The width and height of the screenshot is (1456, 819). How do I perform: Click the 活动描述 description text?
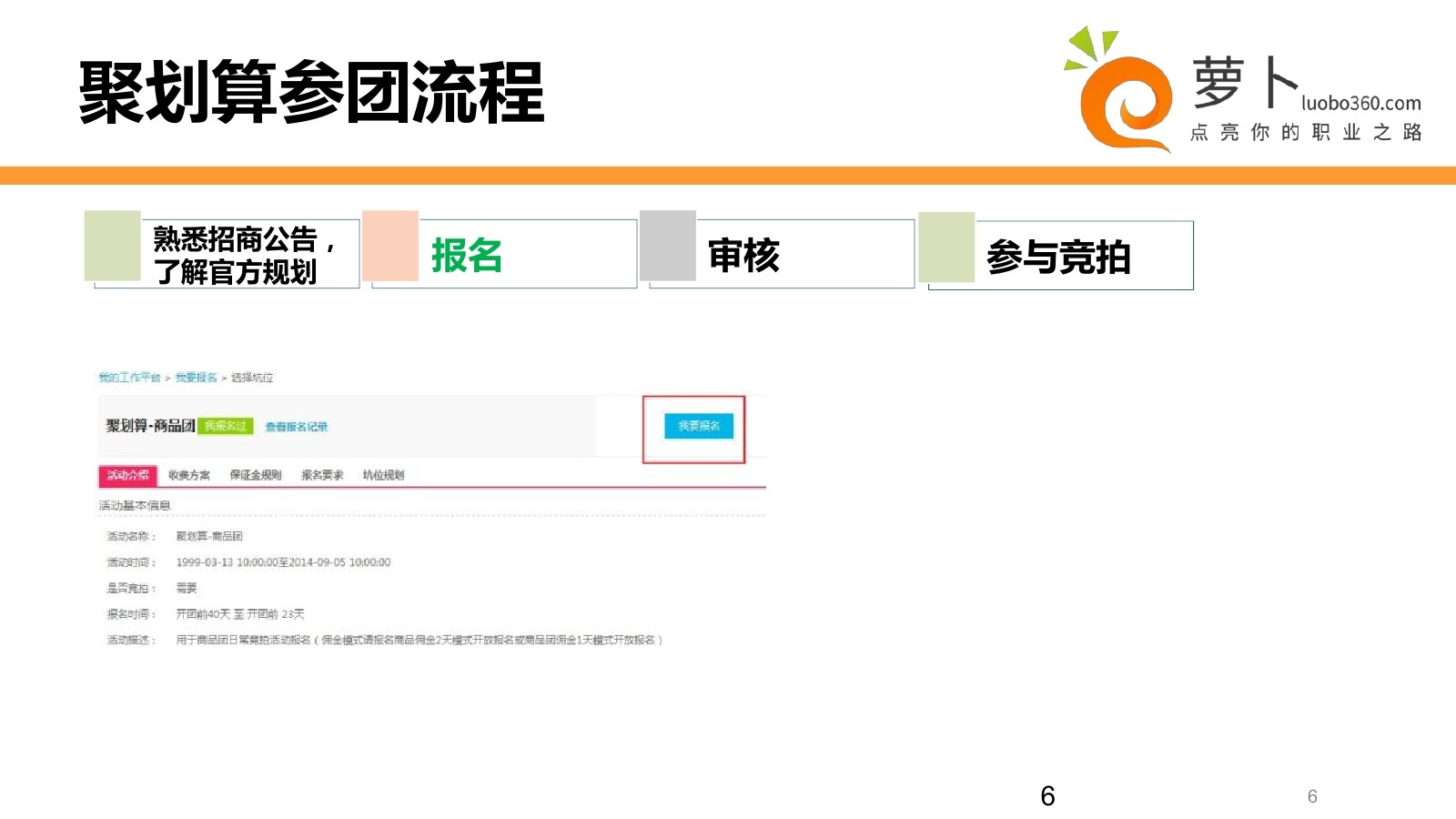point(420,640)
